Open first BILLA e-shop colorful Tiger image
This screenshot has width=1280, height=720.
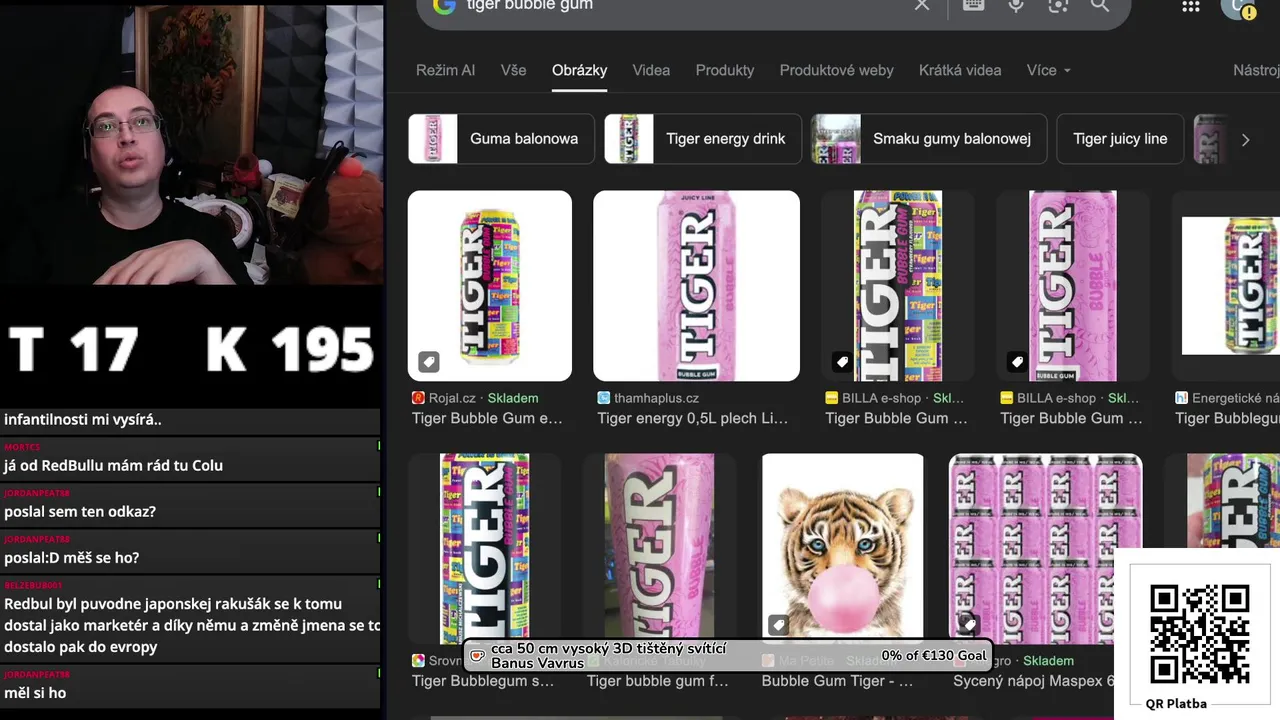[x=898, y=286]
